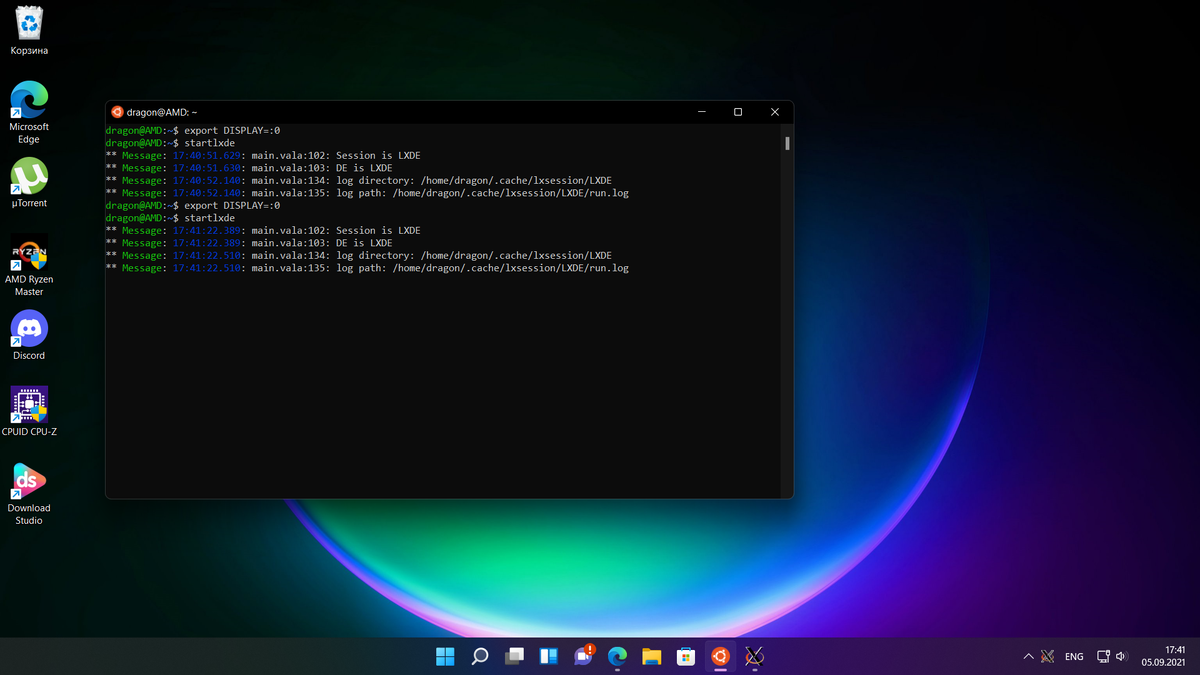
Task: Click the terminal title text dragon@AMD: ~
Action: (x=162, y=112)
